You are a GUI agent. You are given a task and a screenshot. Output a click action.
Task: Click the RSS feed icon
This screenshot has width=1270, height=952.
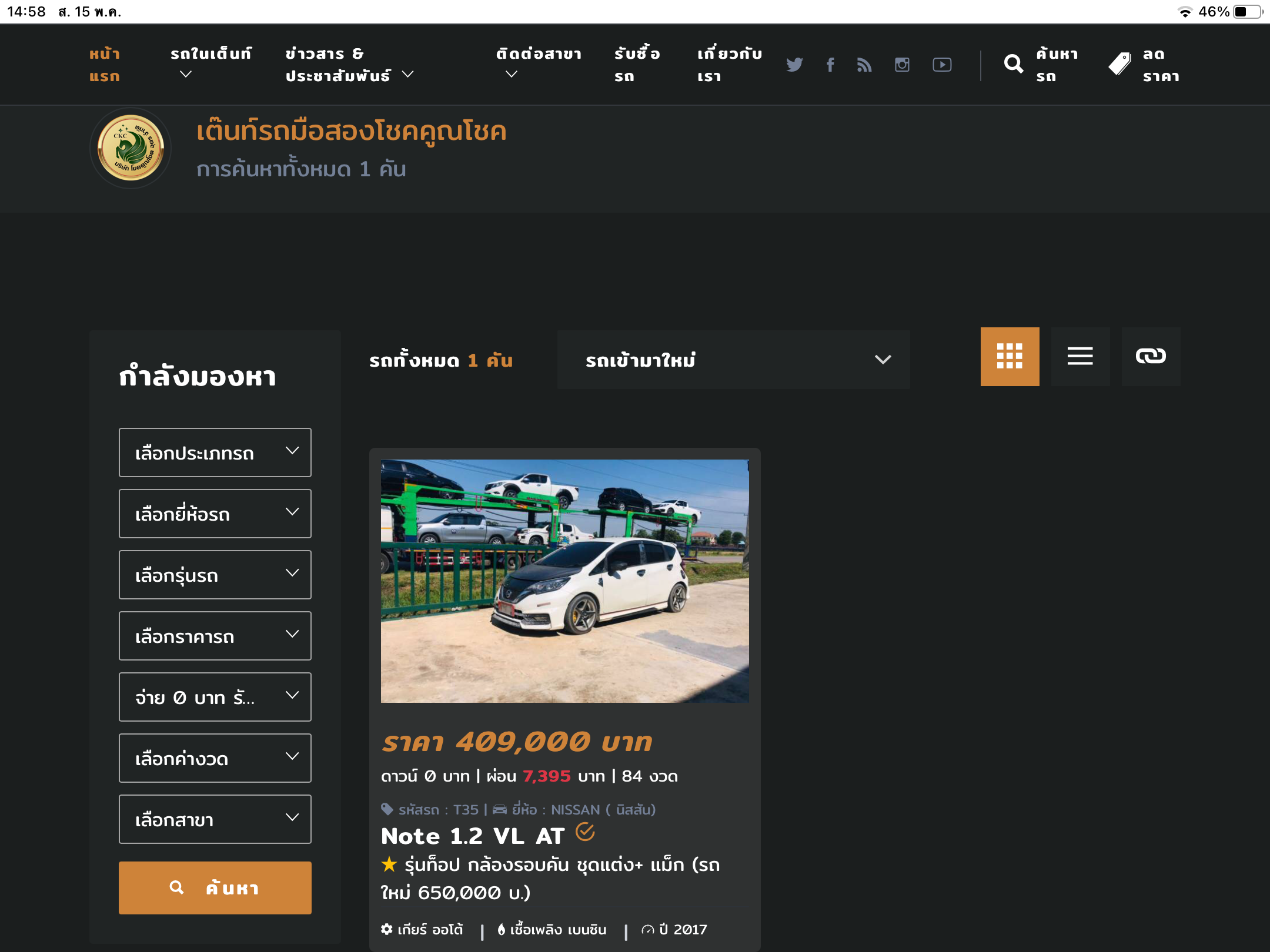click(864, 65)
